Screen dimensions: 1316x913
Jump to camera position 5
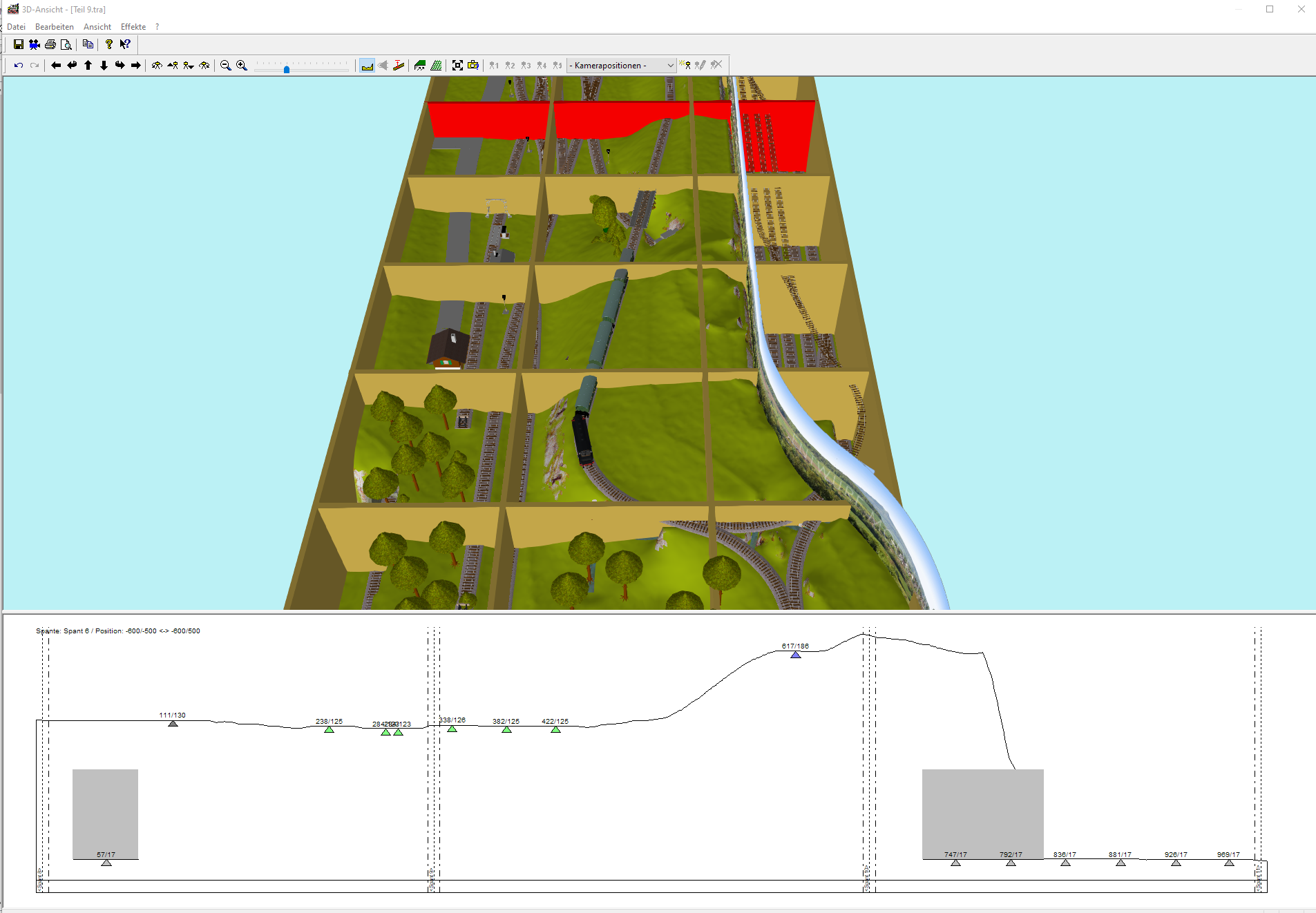(x=557, y=65)
